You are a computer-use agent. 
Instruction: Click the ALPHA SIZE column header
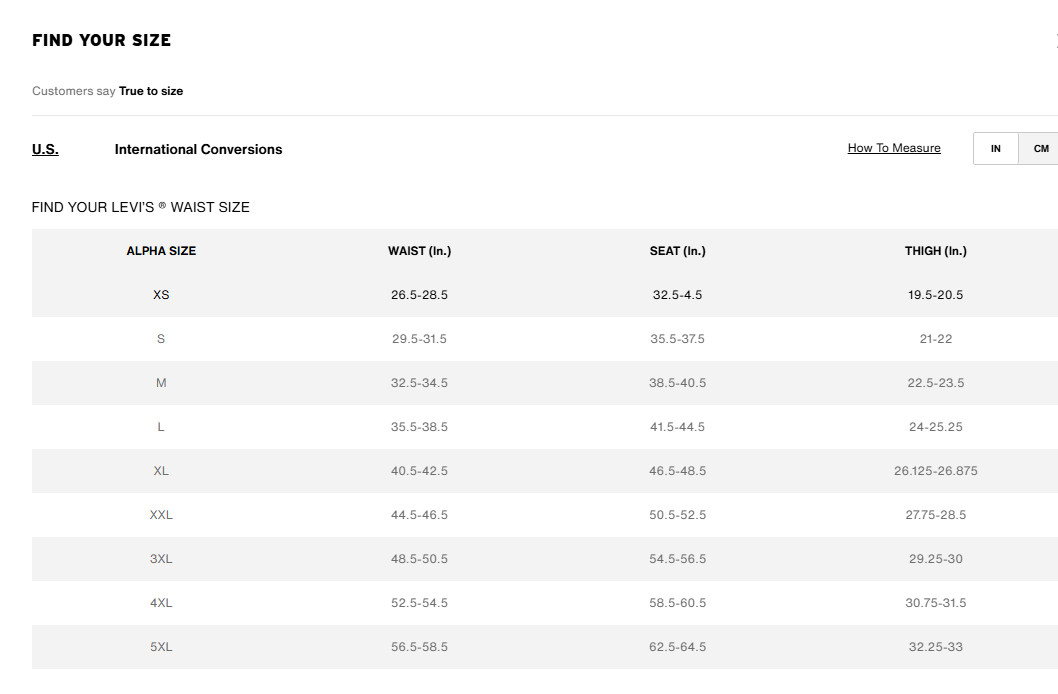161,251
